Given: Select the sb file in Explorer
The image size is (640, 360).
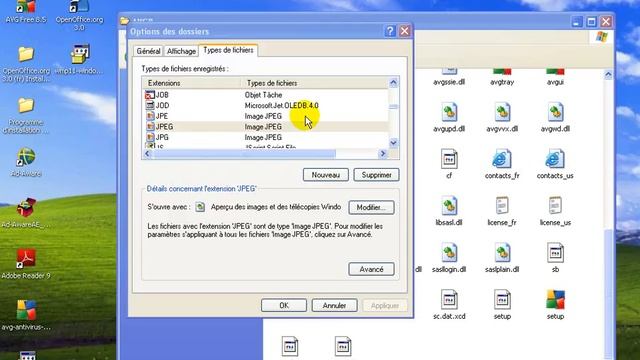Looking at the screenshot, I should tap(555, 258).
